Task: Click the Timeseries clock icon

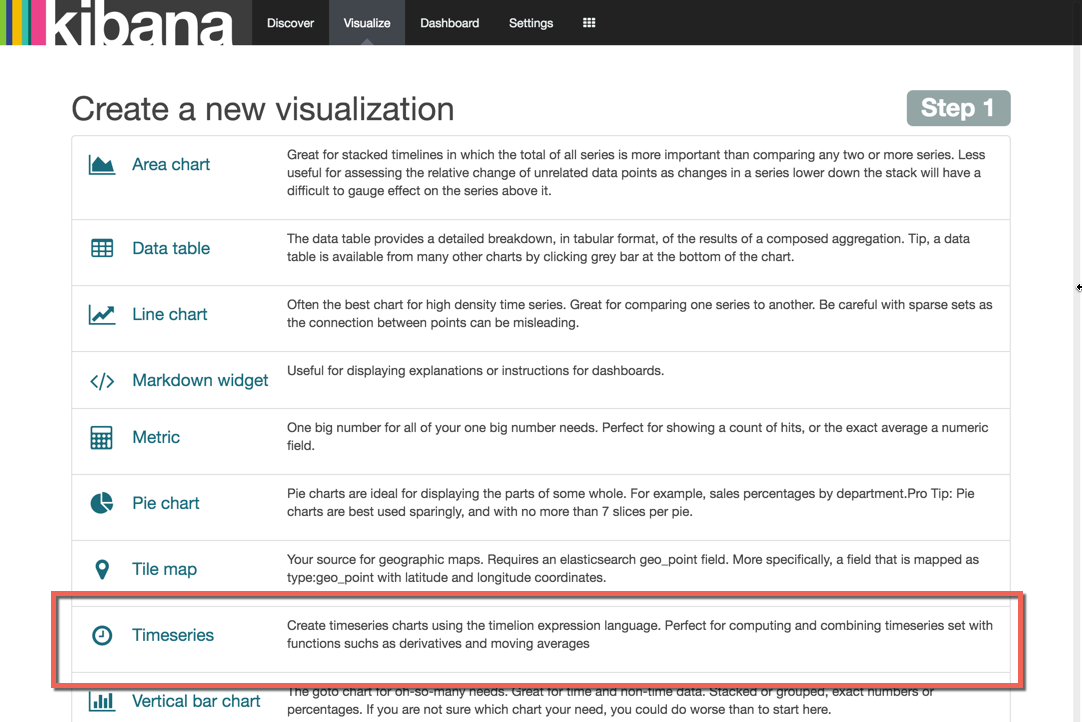Action: (x=102, y=636)
